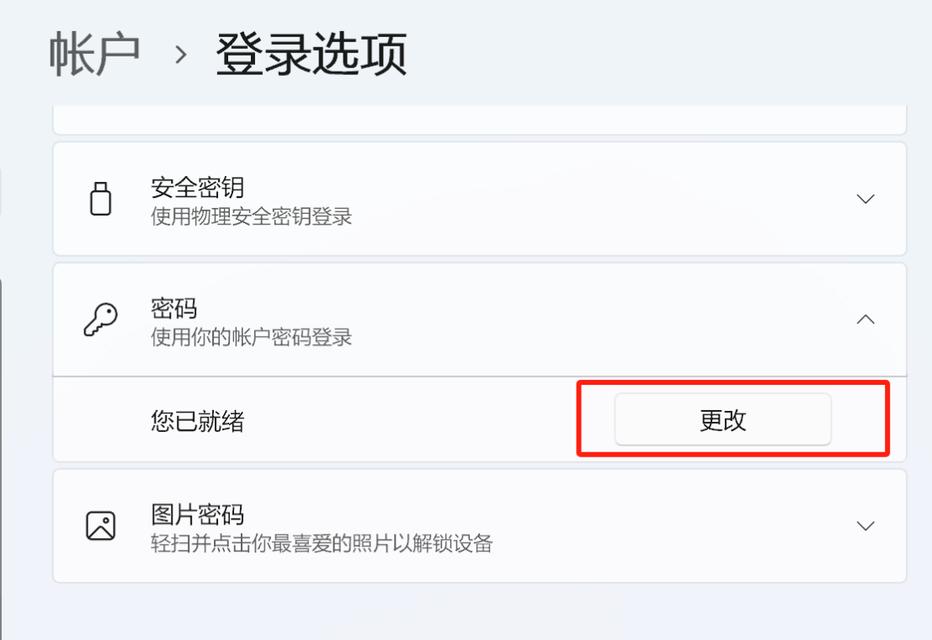Image resolution: width=932 pixels, height=640 pixels.
Task: Click the password key icon
Action: click(100, 319)
